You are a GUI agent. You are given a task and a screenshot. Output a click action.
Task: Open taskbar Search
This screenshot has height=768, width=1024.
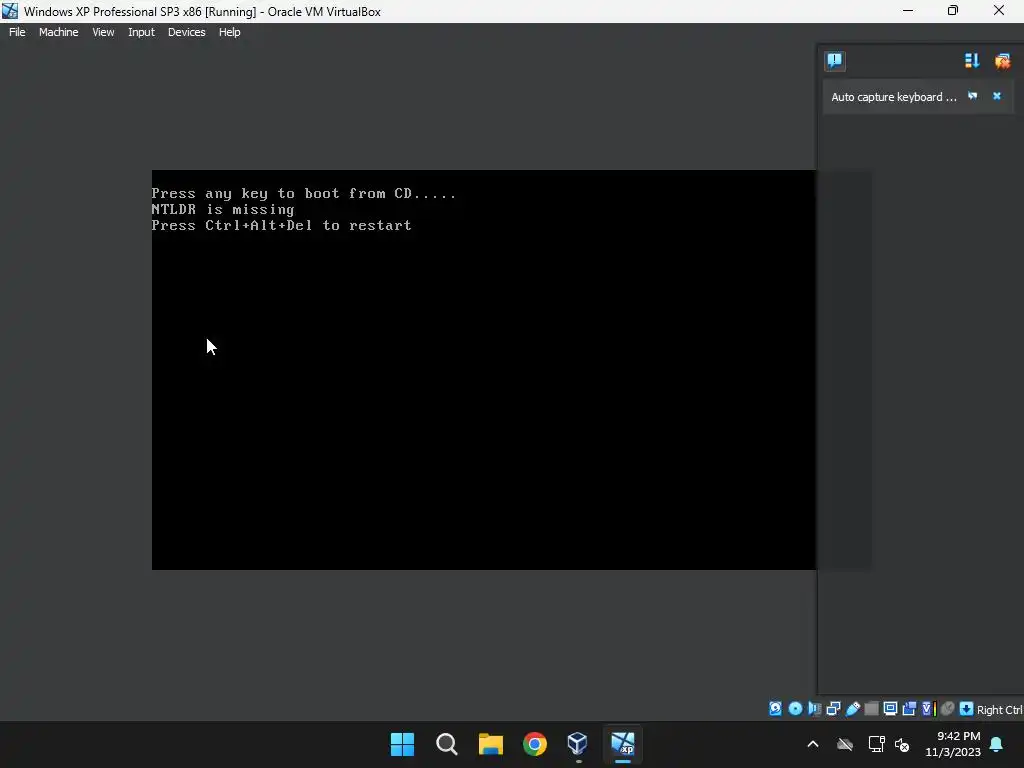447,744
